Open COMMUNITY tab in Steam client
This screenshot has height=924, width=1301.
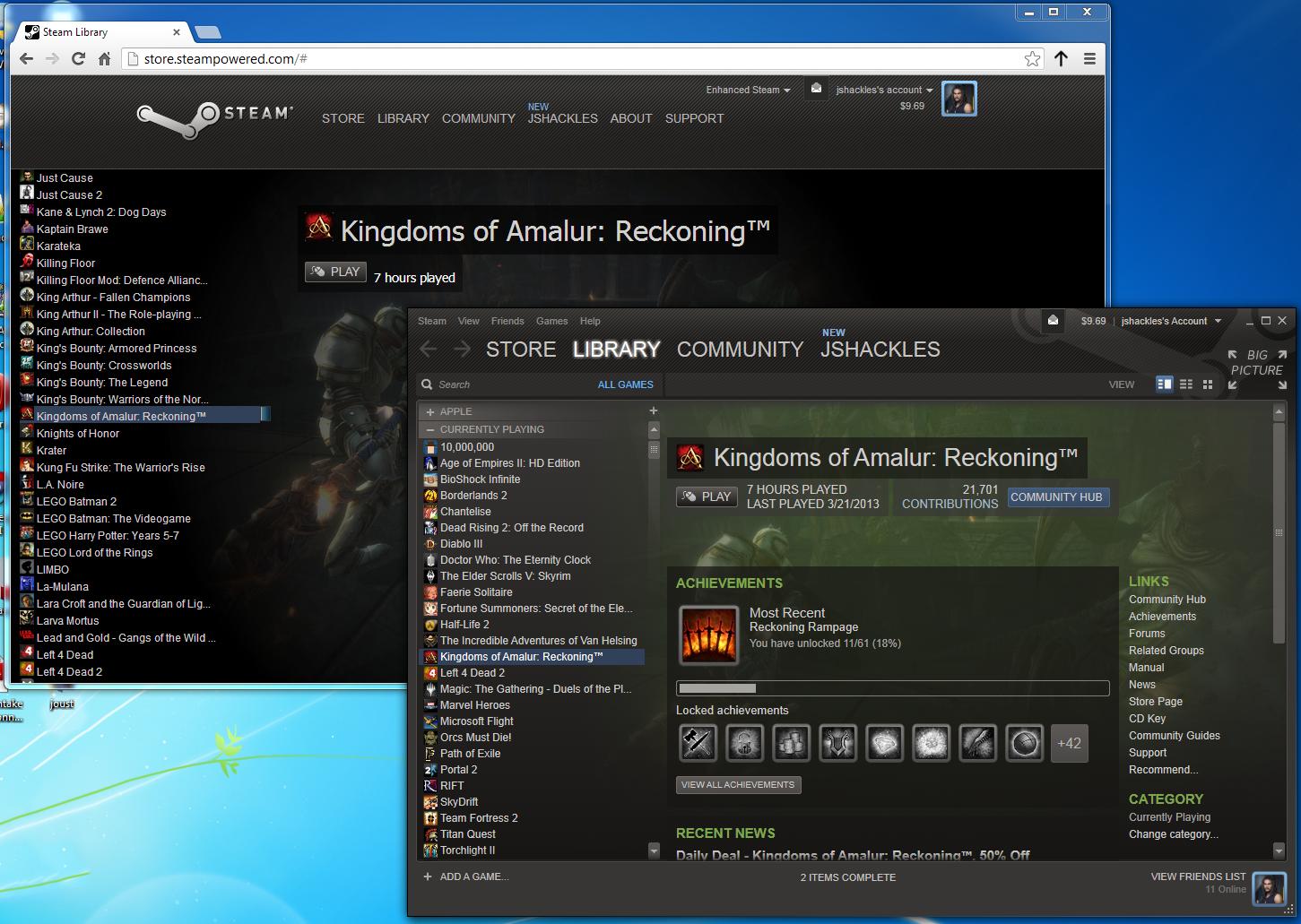click(x=740, y=350)
